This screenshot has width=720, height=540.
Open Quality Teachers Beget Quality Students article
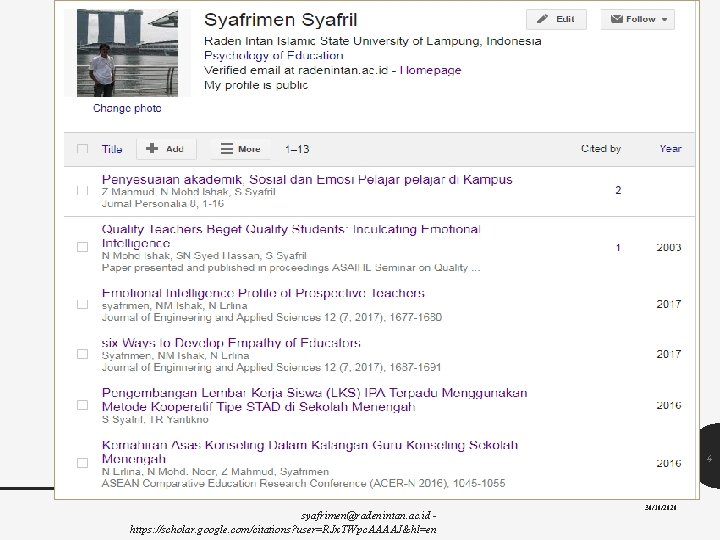point(291,236)
